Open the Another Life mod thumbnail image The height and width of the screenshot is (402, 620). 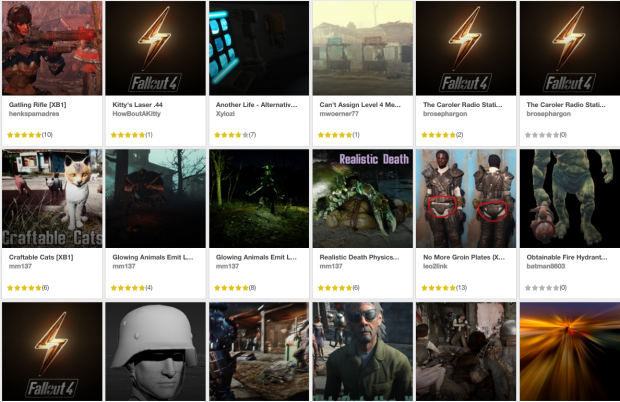(x=259, y=48)
